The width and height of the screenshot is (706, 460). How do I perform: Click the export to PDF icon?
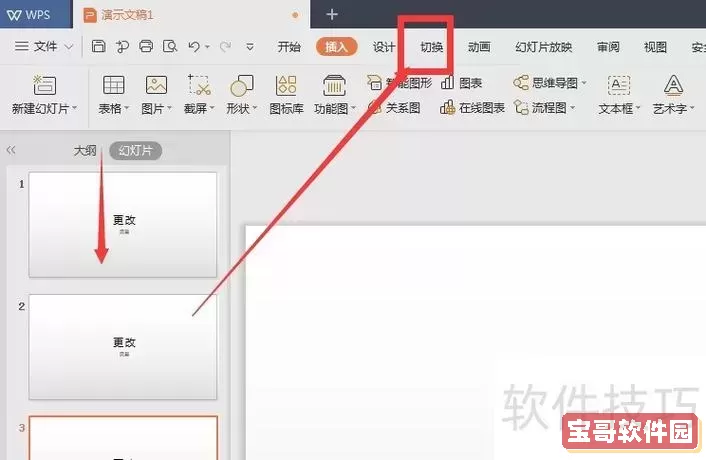click(122, 46)
